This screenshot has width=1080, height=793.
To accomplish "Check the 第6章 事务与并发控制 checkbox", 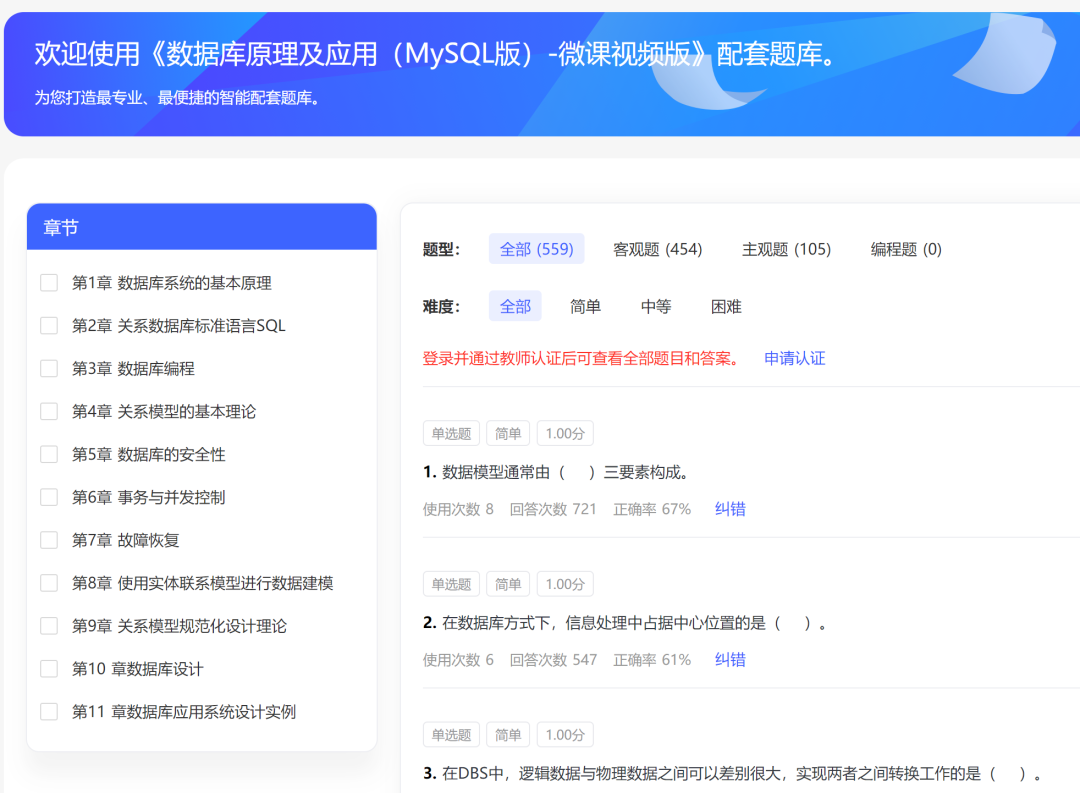I will click(49, 497).
